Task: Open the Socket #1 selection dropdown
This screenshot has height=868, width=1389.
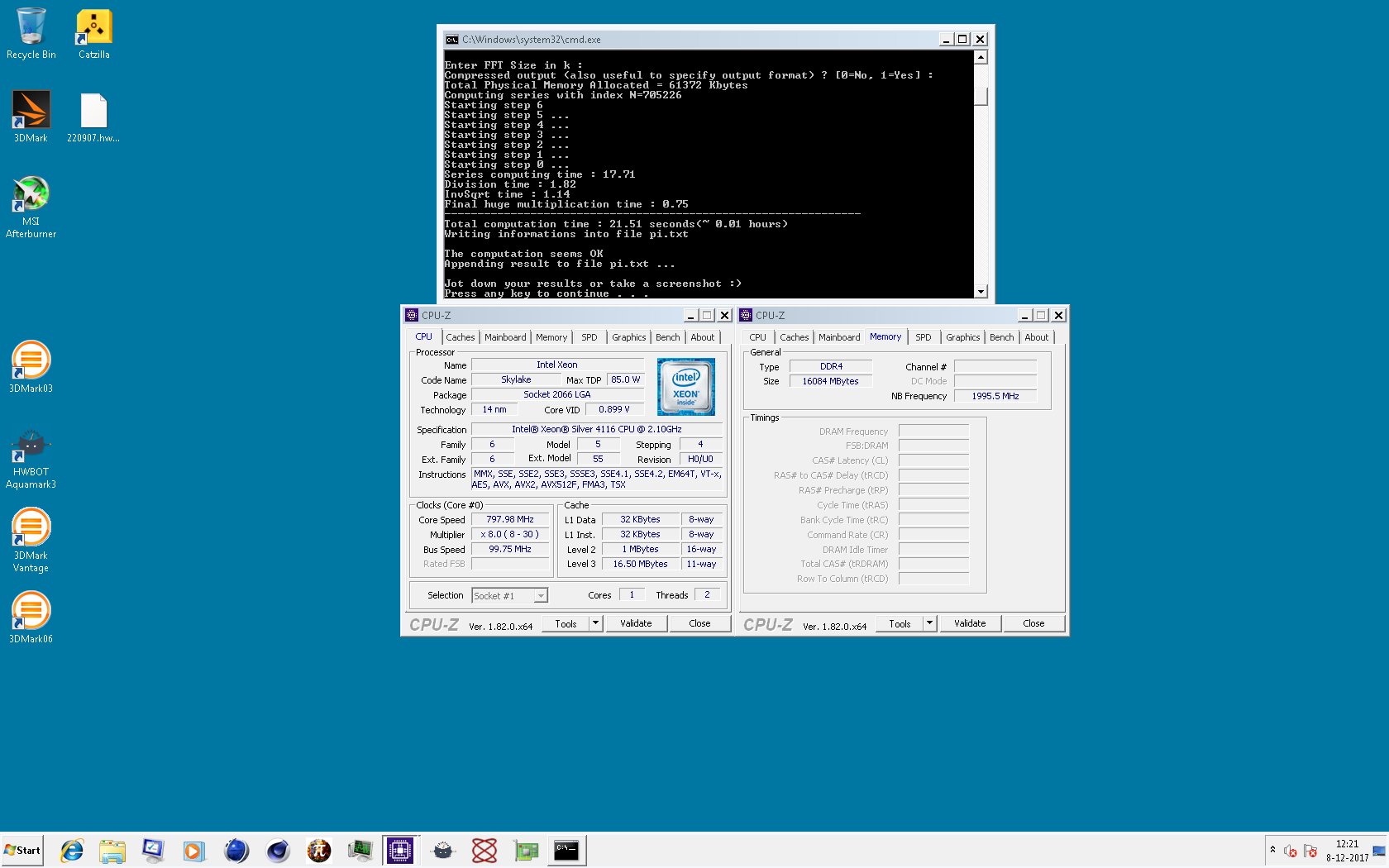Action: click(x=509, y=596)
